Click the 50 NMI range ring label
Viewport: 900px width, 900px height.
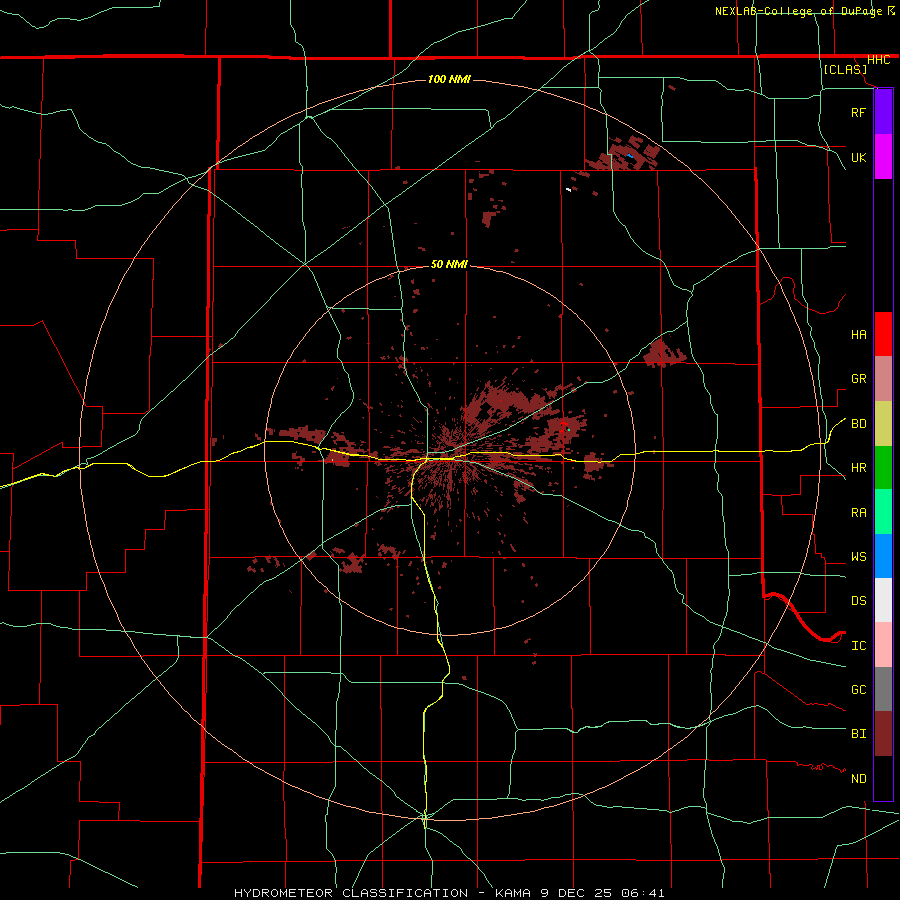(x=449, y=264)
